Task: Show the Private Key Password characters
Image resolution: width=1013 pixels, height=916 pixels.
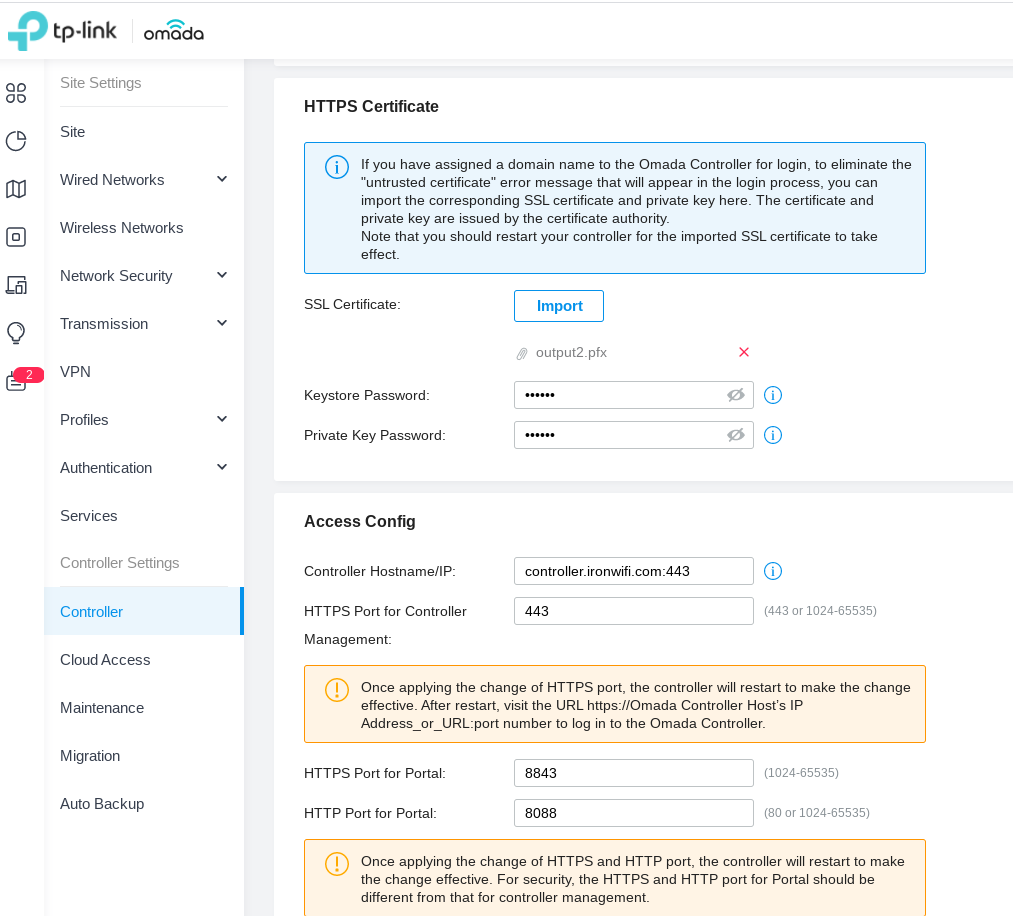Action: coord(736,435)
